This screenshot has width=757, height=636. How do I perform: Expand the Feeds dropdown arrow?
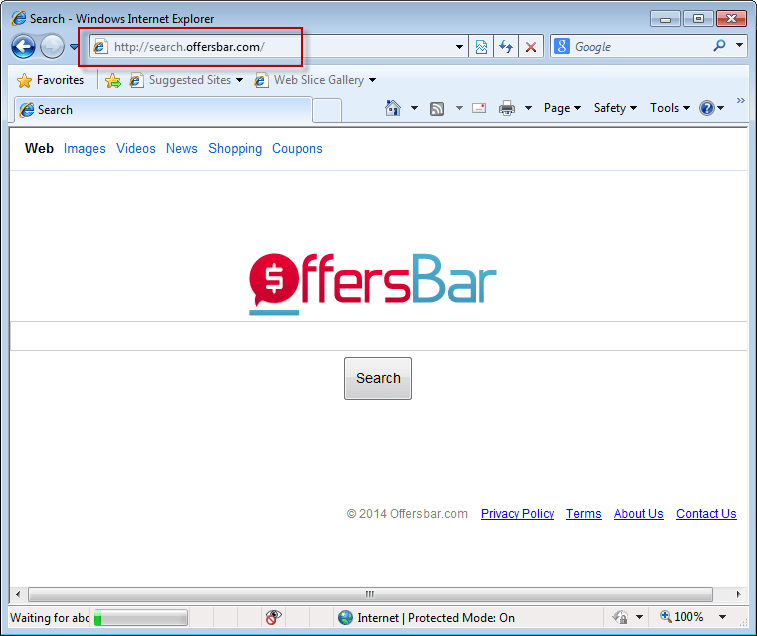point(459,108)
